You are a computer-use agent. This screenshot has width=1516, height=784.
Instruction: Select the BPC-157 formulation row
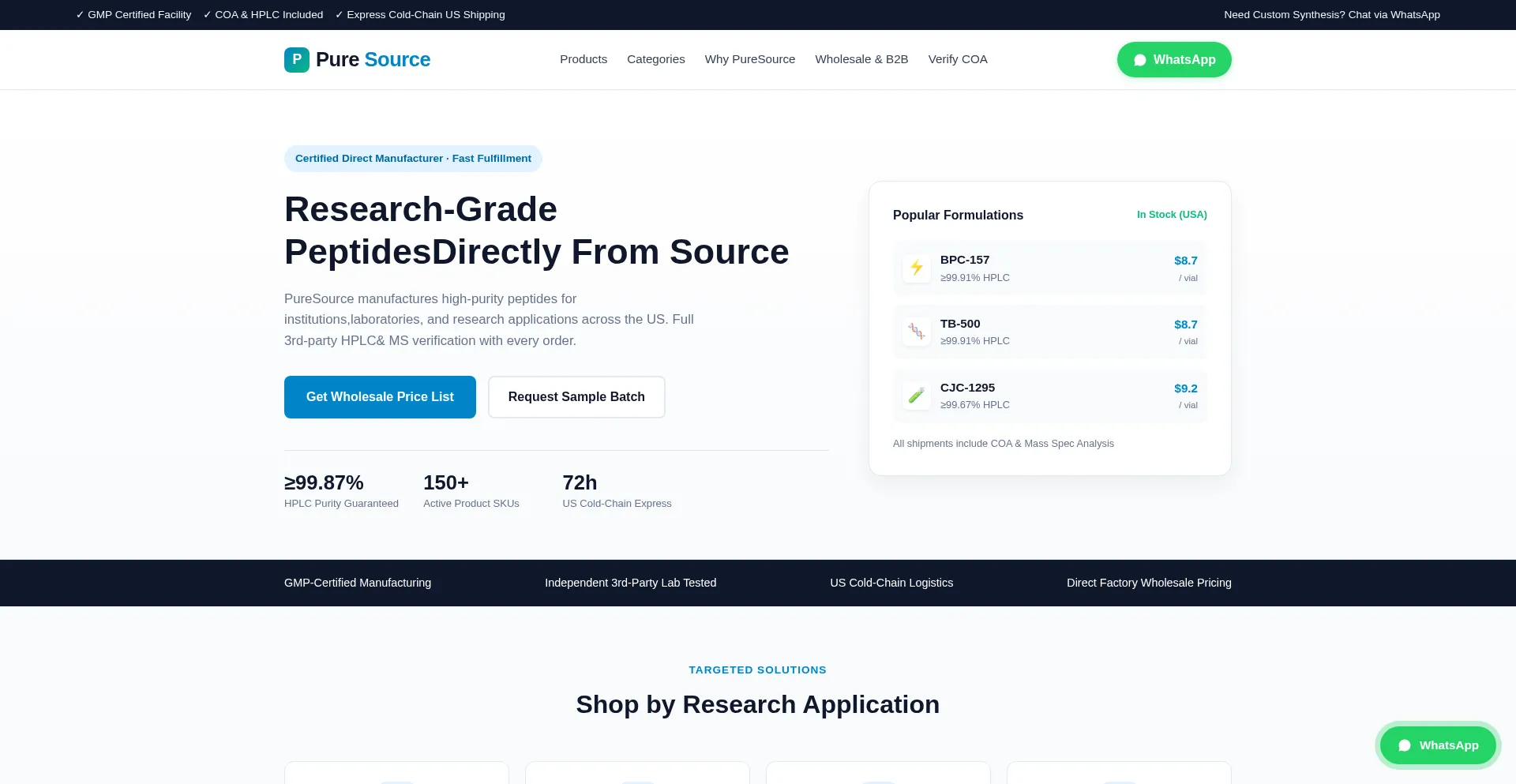coord(1050,268)
